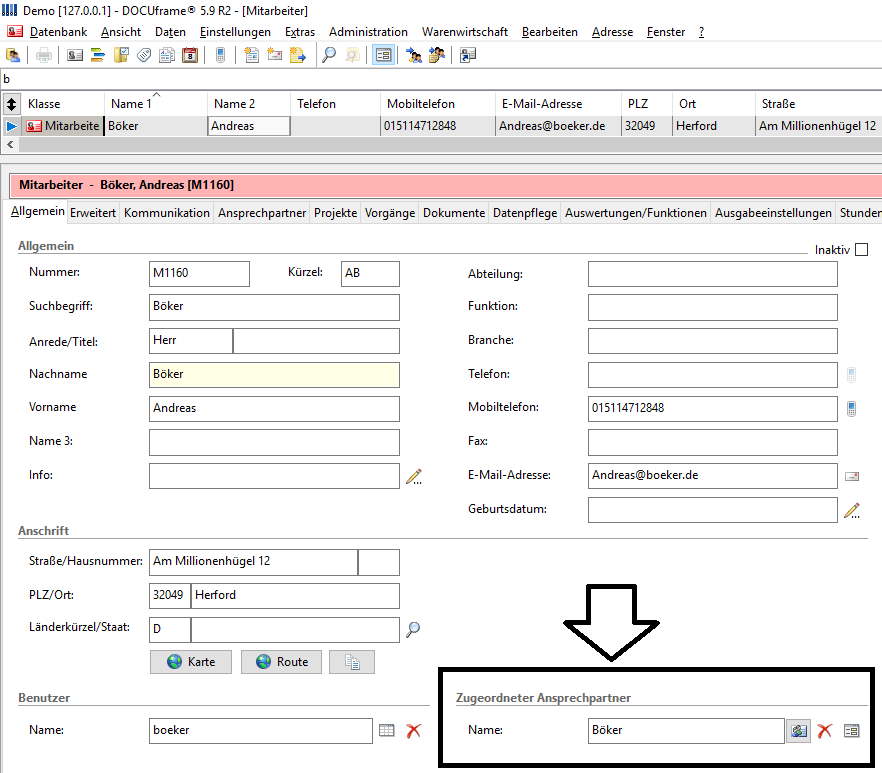This screenshot has height=773, width=882.
Task: Click the Kürzel input field containing AB
Action: coord(370,273)
